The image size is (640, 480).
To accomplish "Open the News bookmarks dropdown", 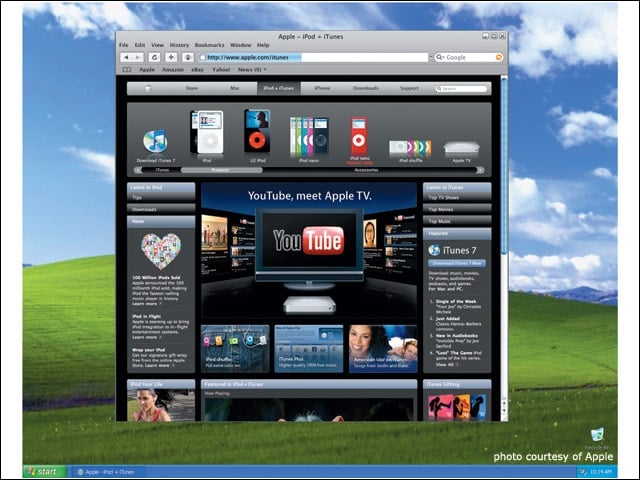I will coord(252,70).
